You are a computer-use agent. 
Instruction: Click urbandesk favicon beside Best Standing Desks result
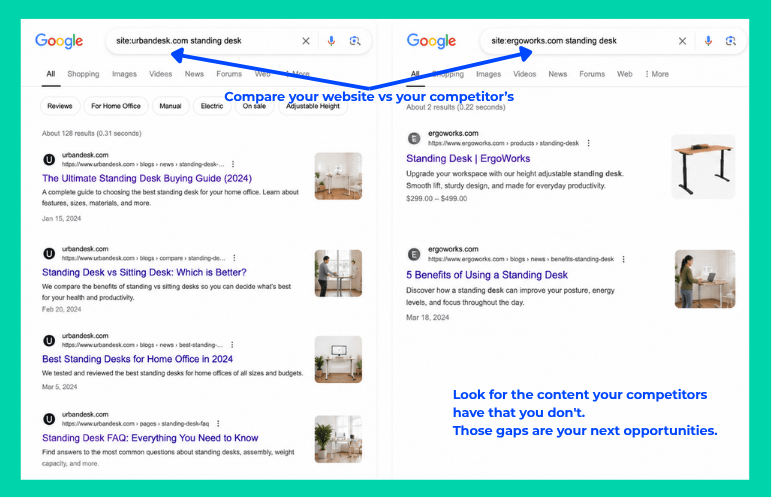point(49,340)
